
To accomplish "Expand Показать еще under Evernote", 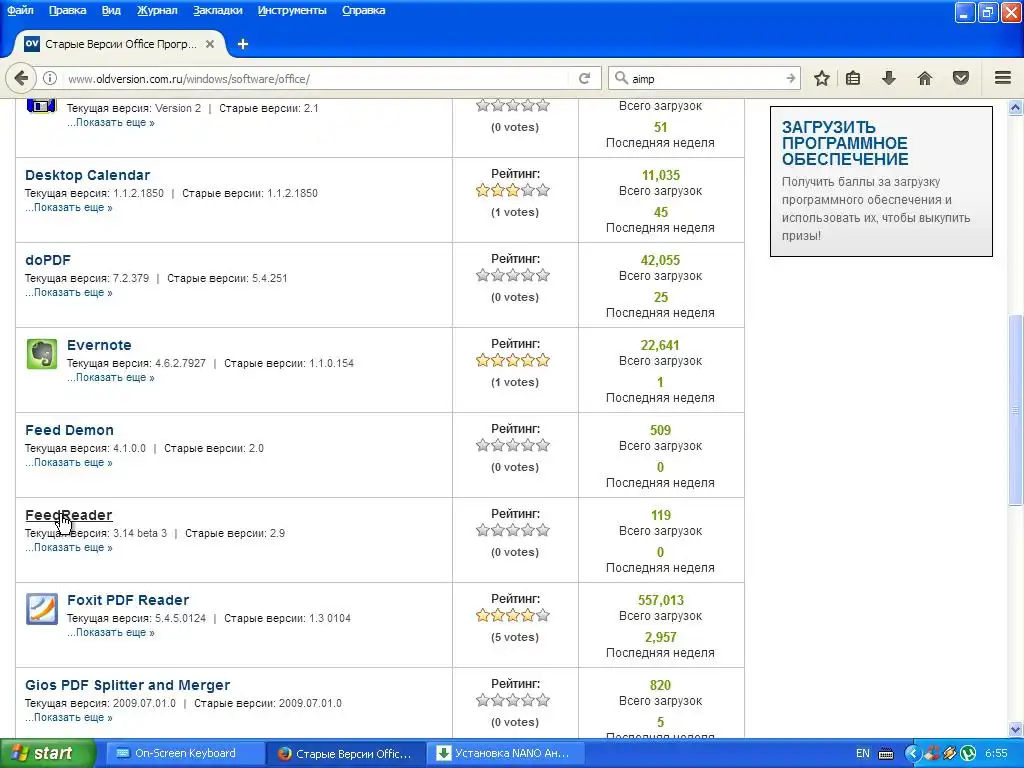I will 110,377.
